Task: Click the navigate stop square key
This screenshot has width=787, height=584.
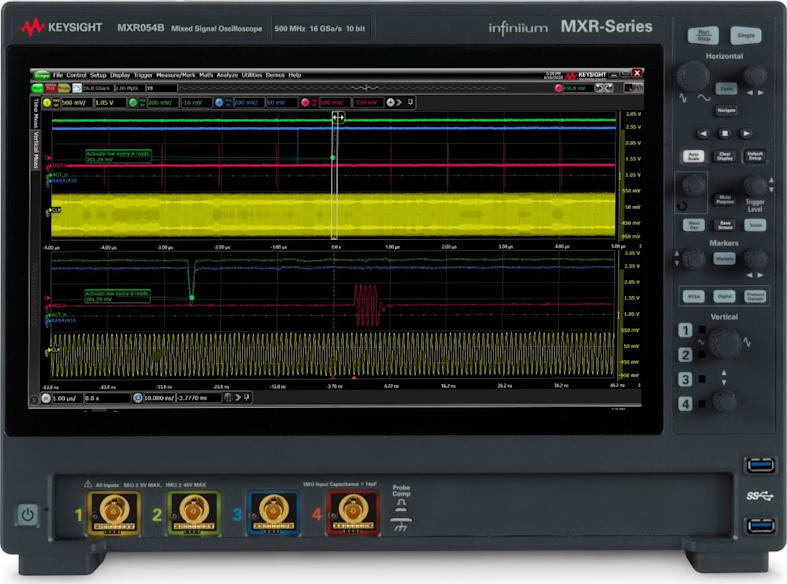Action: pyautogui.click(x=724, y=133)
